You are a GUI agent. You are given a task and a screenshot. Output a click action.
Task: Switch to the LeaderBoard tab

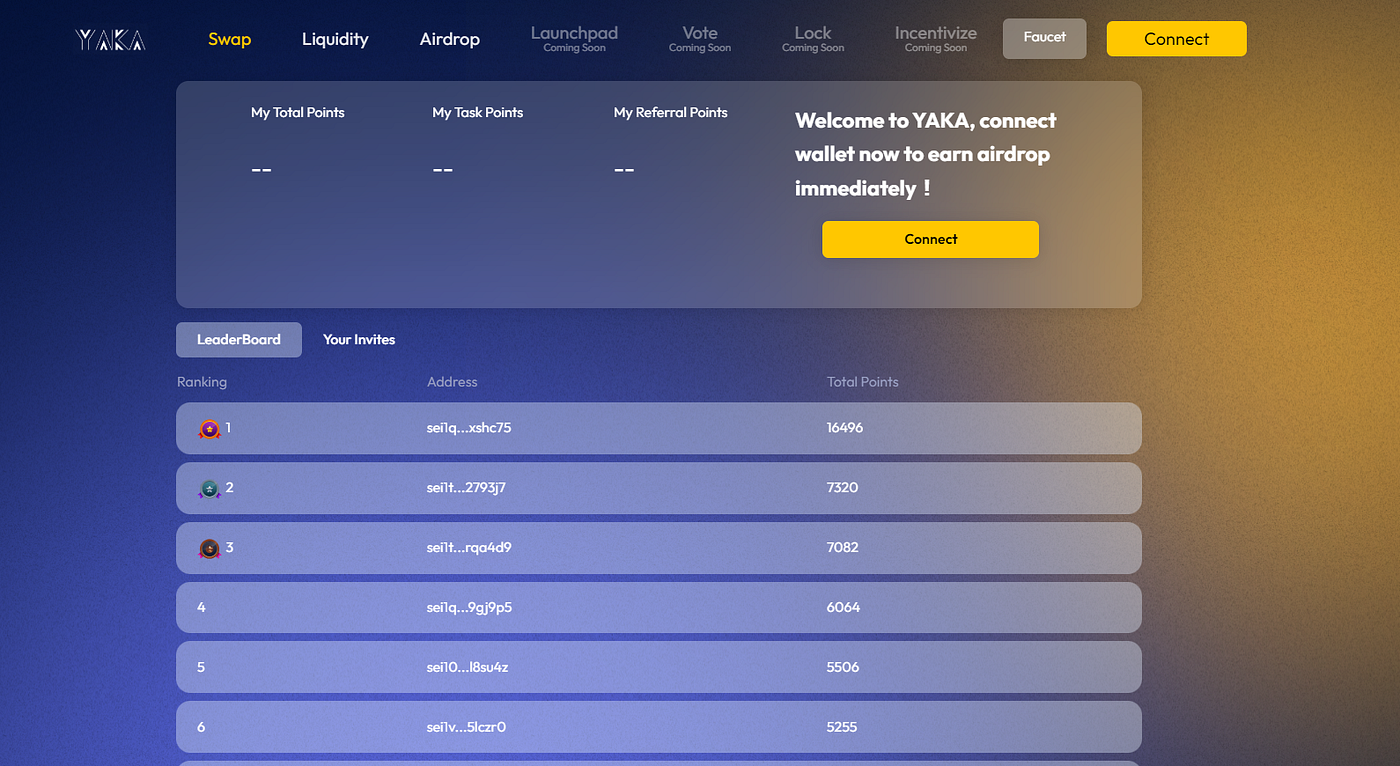click(239, 340)
